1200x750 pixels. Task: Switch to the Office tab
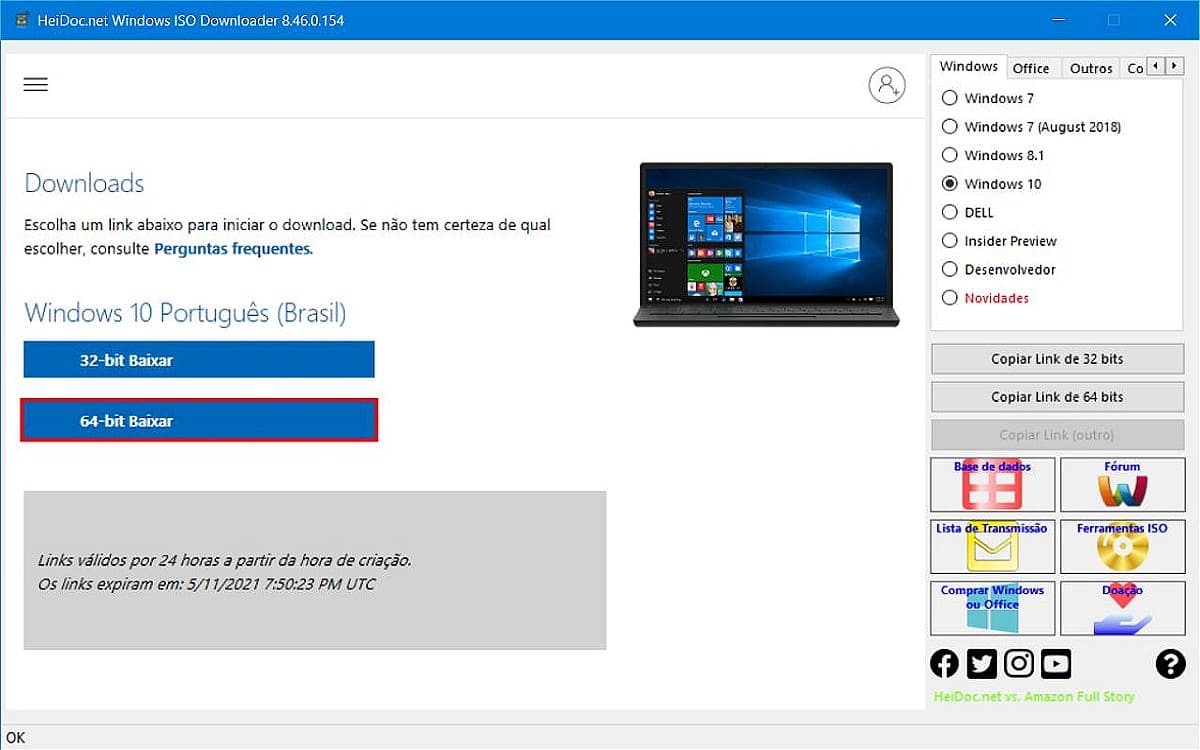pyautogui.click(x=1031, y=68)
